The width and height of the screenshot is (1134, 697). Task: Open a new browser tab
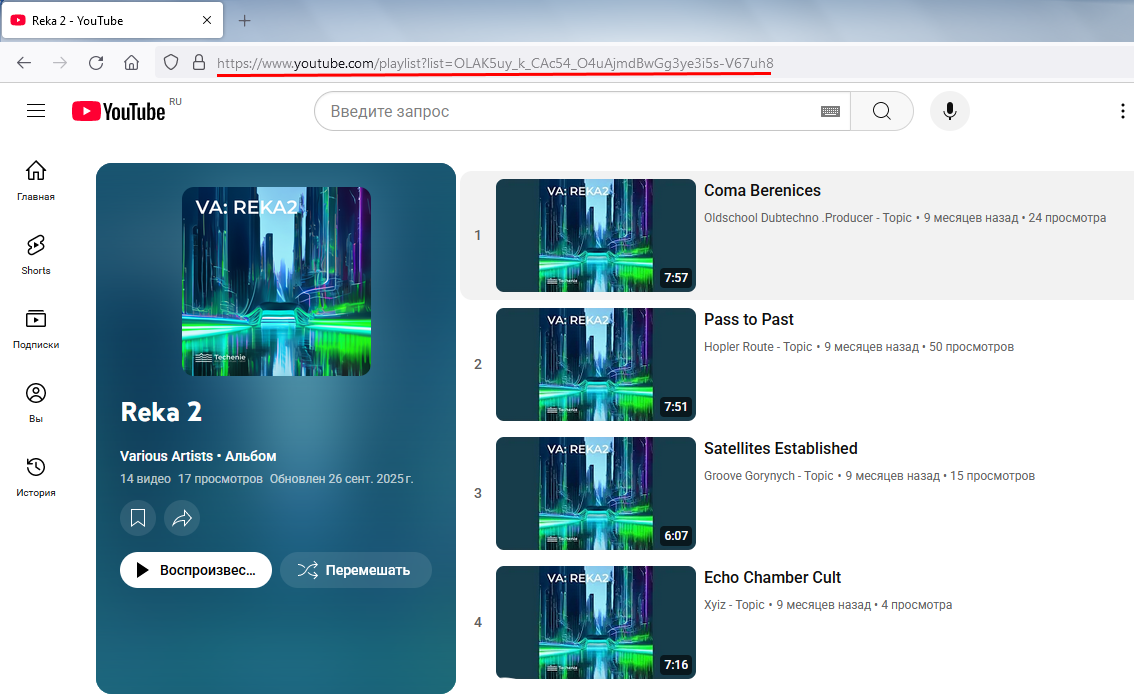[x=245, y=20]
